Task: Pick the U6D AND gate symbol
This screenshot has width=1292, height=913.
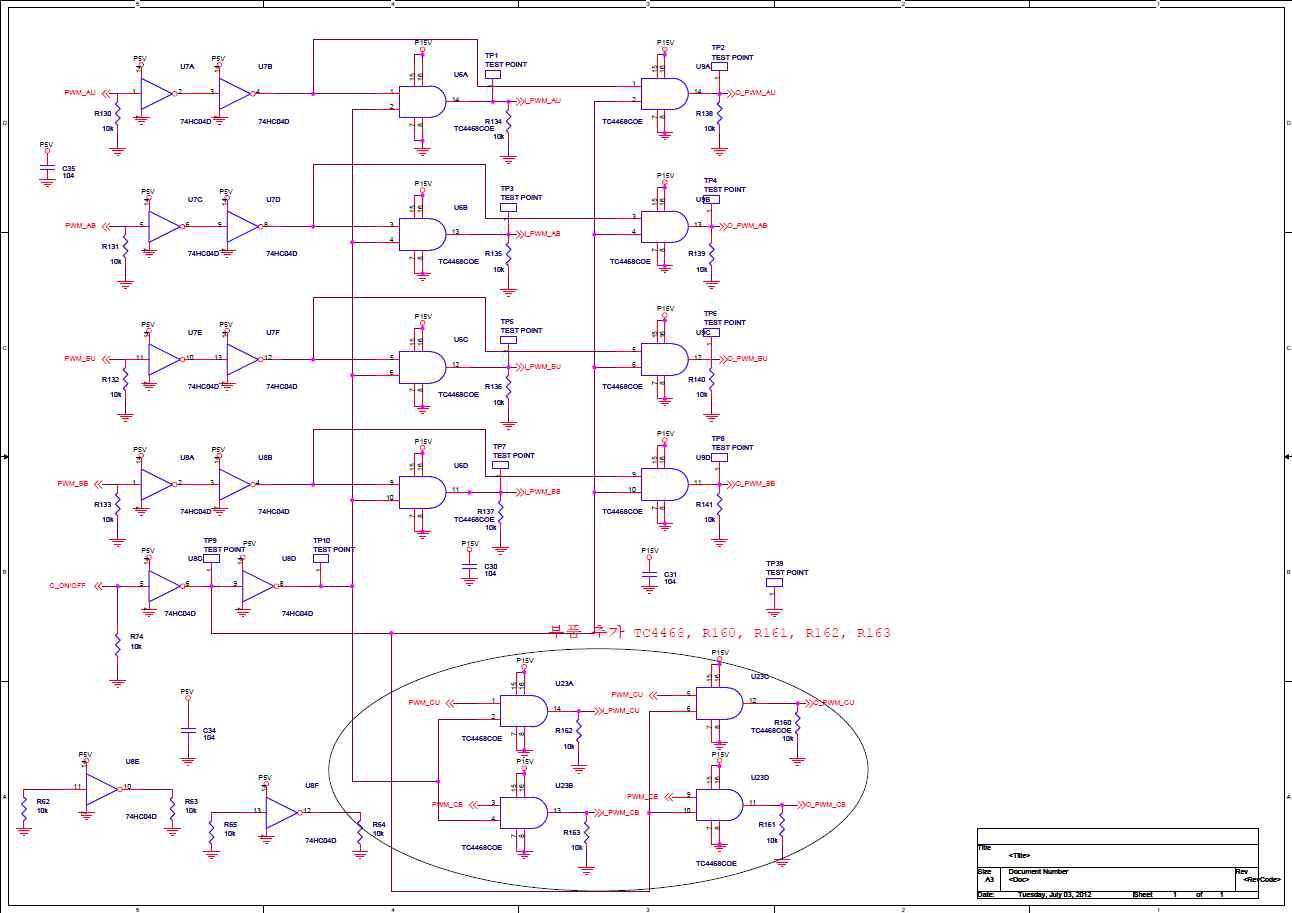Action: (421, 491)
